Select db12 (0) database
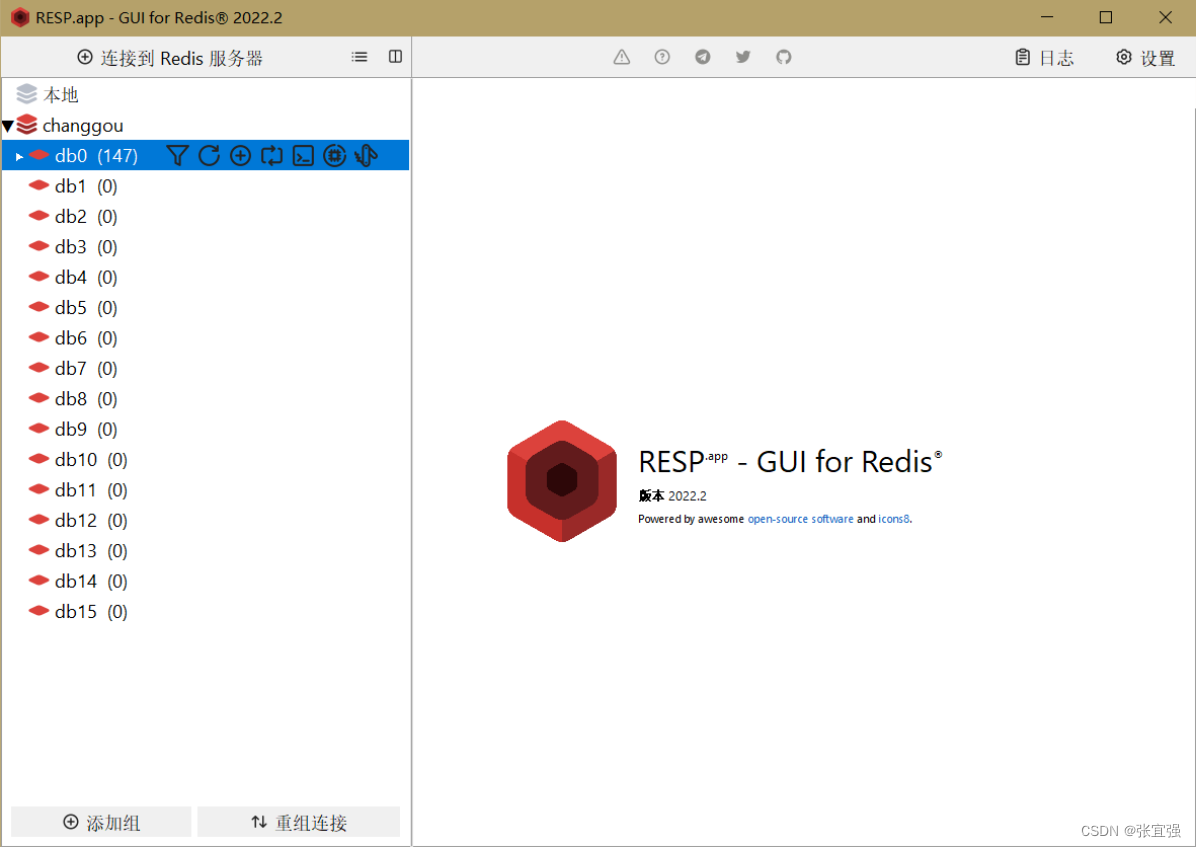The image size is (1196, 847). pyautogui.click(x=206, y=520)
